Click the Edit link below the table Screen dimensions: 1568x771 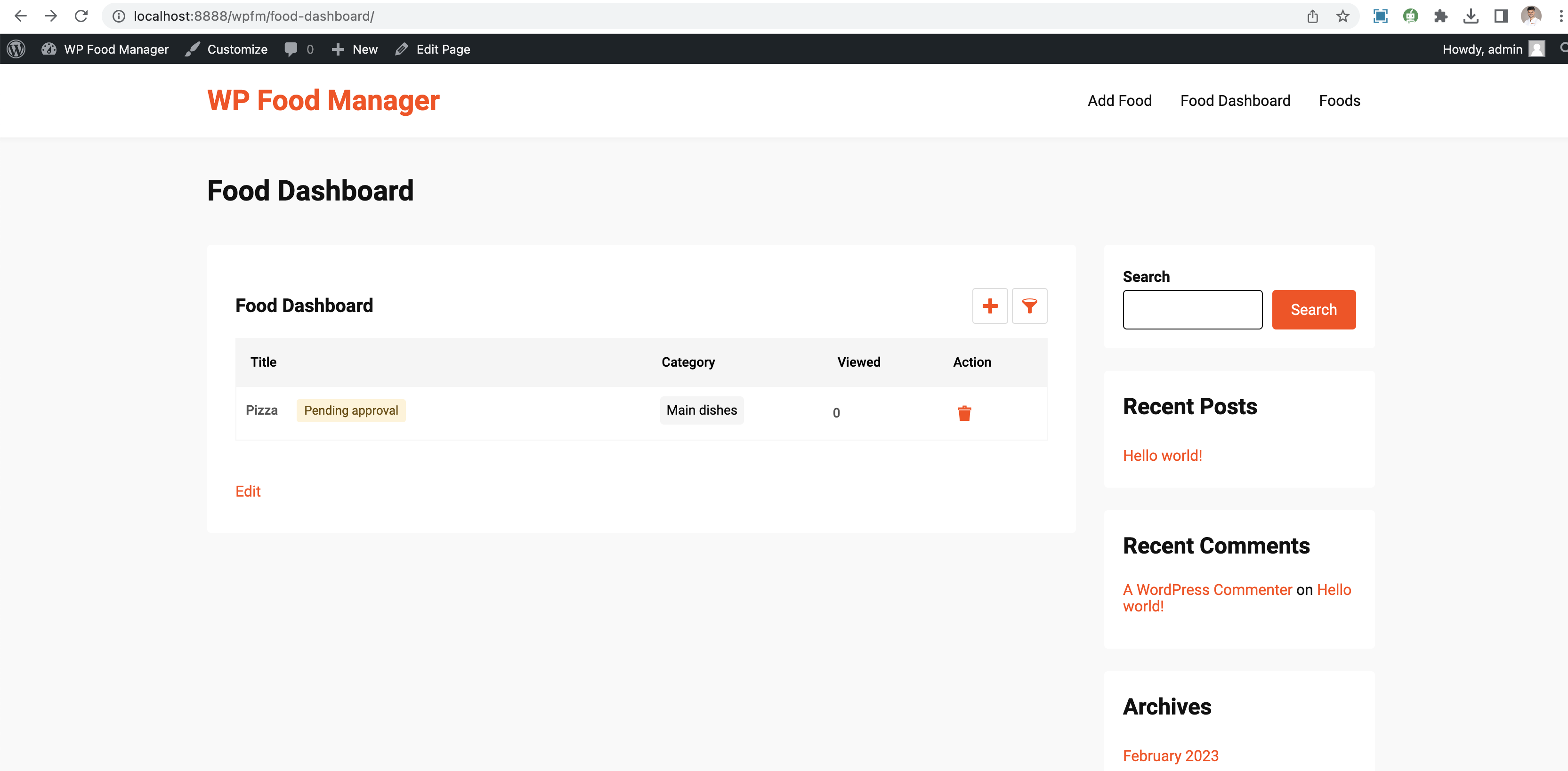coord(247,491)
